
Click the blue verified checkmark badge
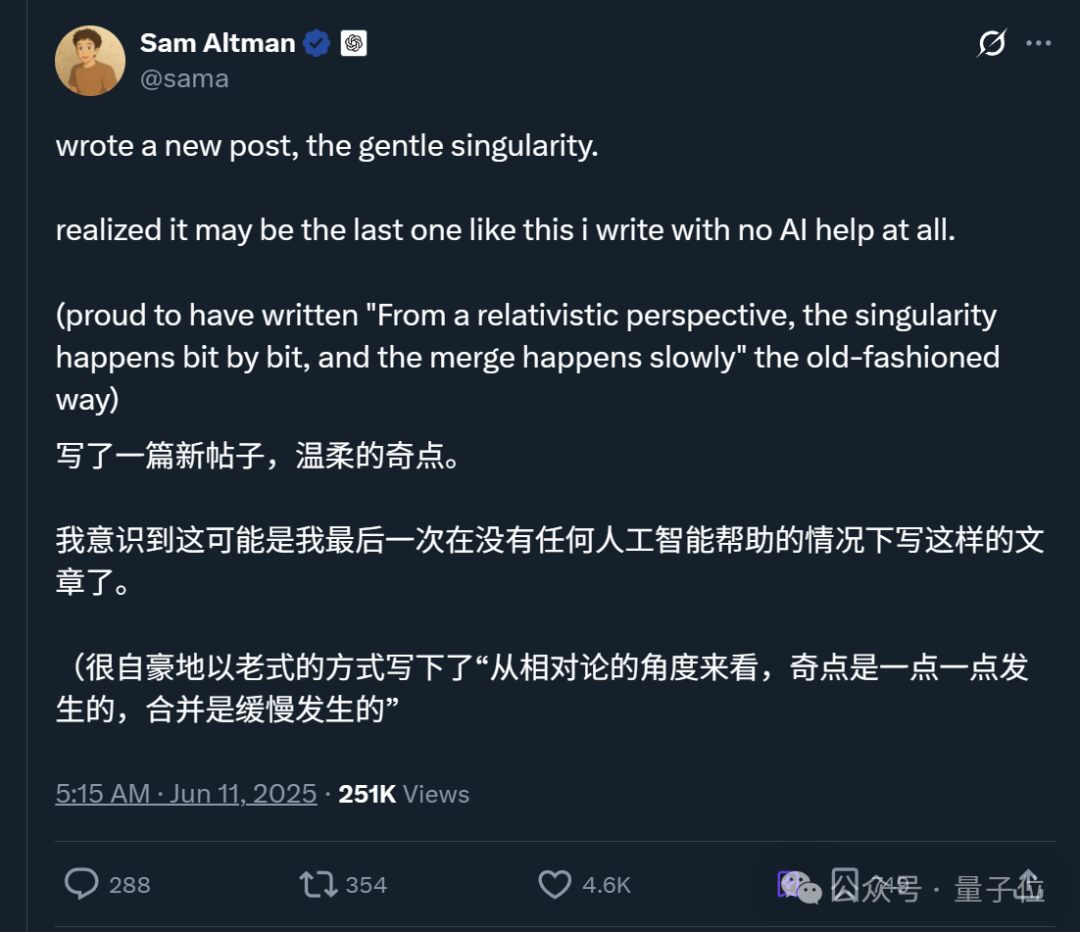(x=317, y=43)
